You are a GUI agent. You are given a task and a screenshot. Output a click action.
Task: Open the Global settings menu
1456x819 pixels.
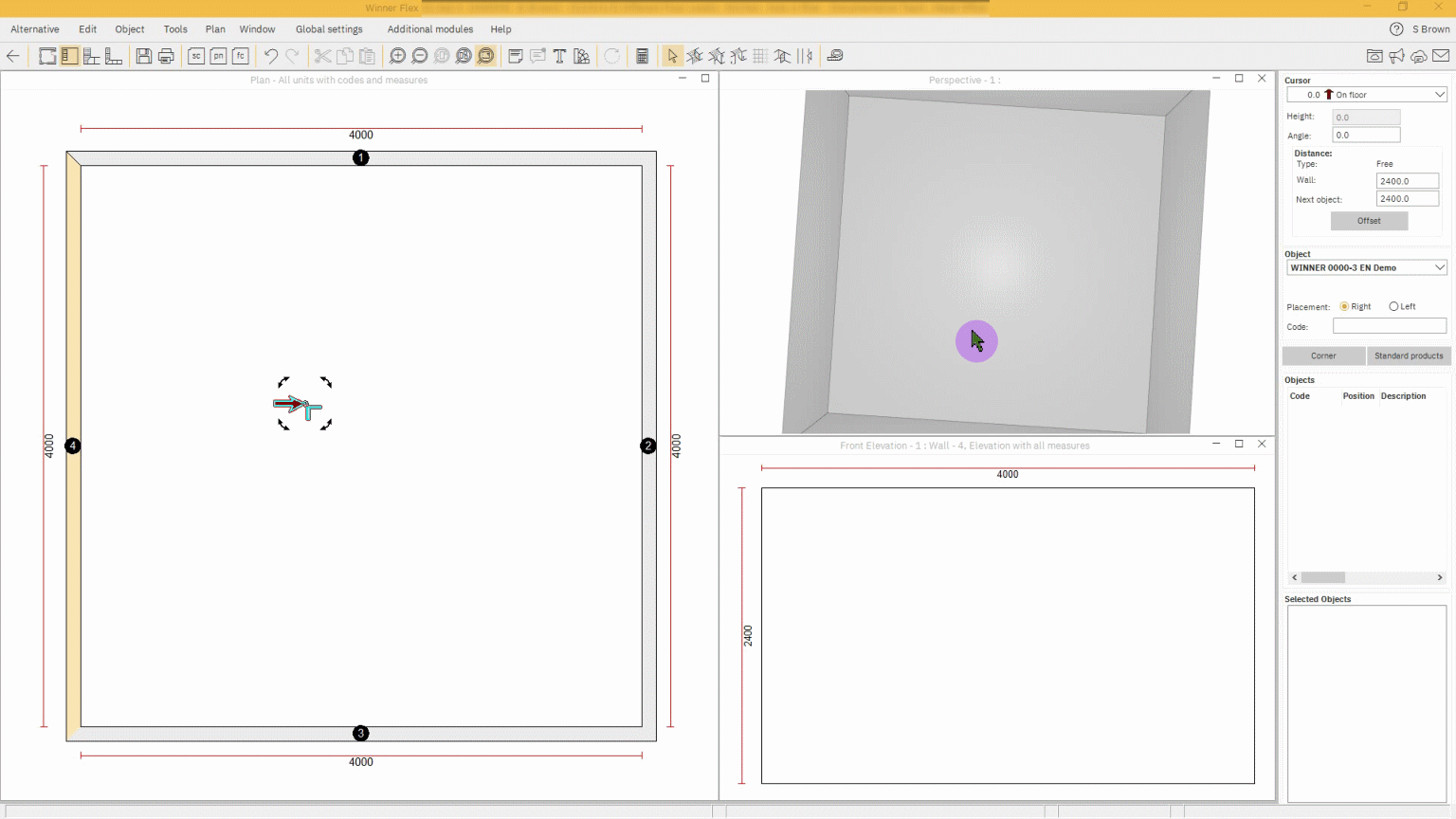tap(328, 29)
